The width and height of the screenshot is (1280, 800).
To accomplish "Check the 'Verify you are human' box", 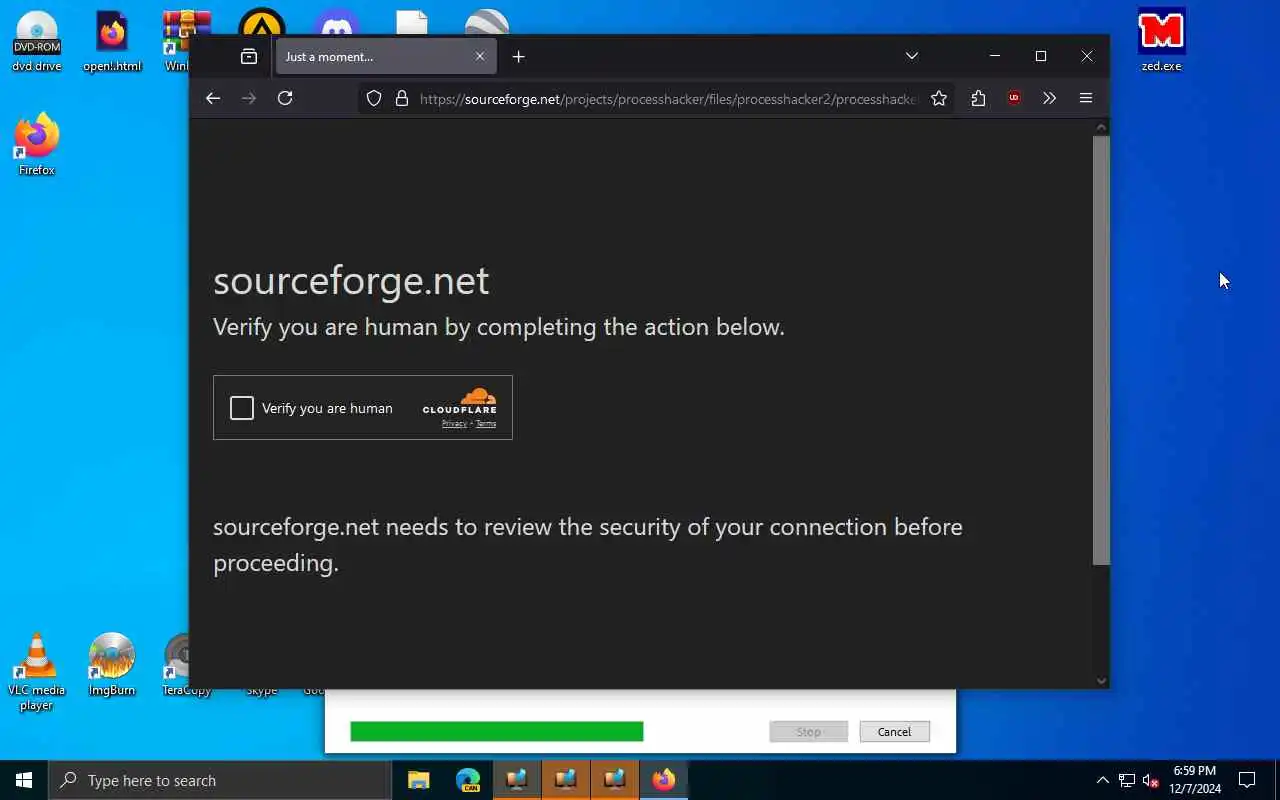I will [242, 408].
